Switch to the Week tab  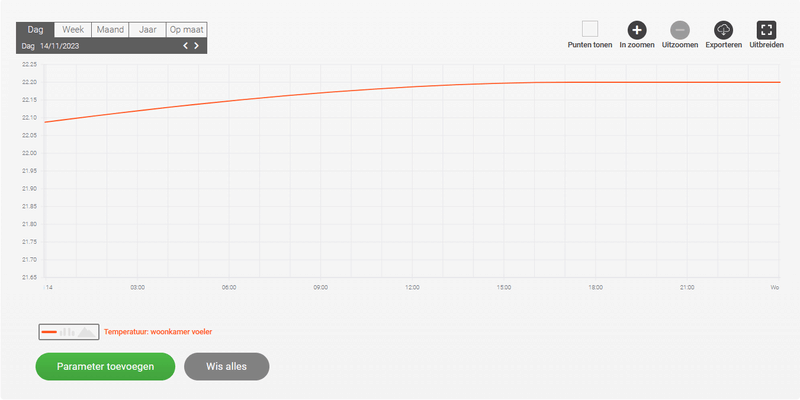point(73,30)
